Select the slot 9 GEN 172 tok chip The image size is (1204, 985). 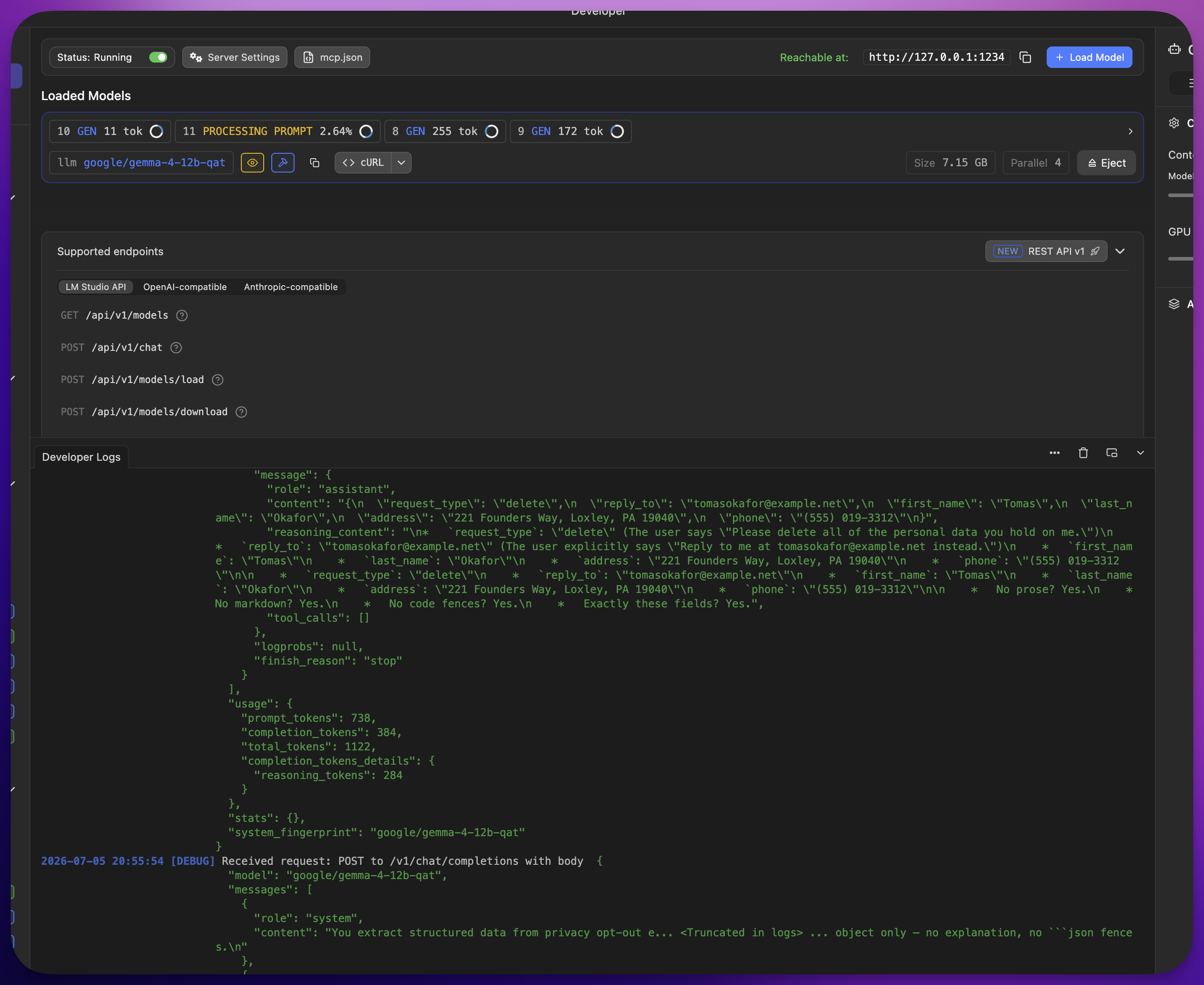pos(570,131)
